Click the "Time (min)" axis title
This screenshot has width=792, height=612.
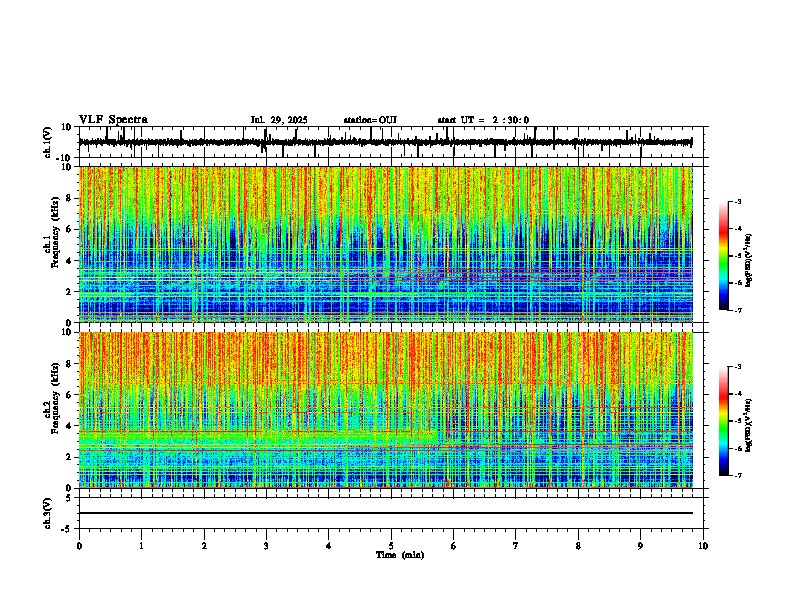[400, 555]
